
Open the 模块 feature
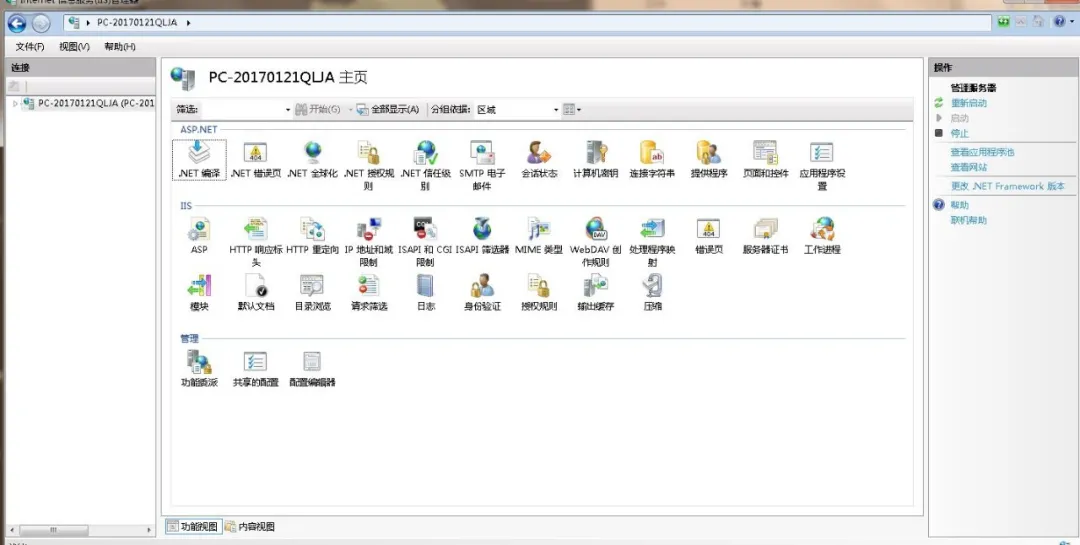tap(199, 293)
